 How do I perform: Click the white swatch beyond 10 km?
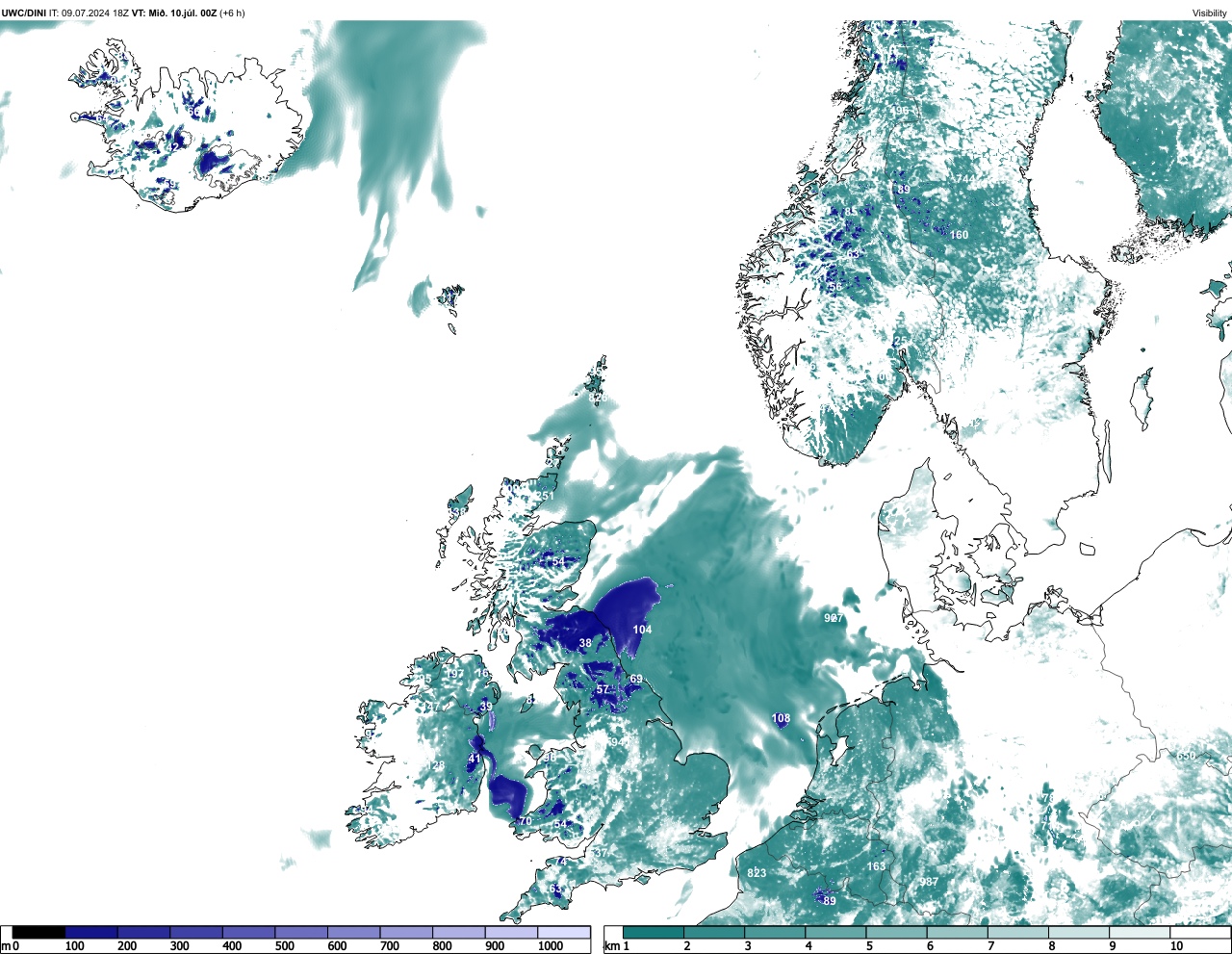point(1200,932)
